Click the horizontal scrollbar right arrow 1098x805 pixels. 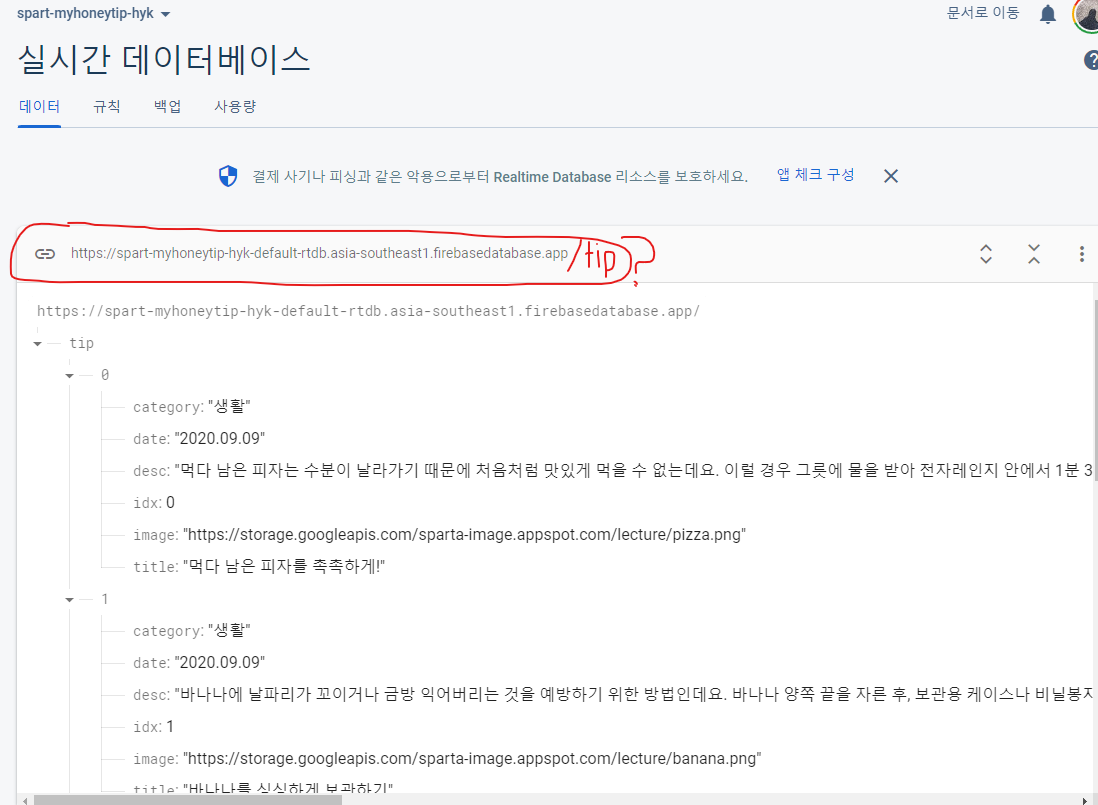1085,800
